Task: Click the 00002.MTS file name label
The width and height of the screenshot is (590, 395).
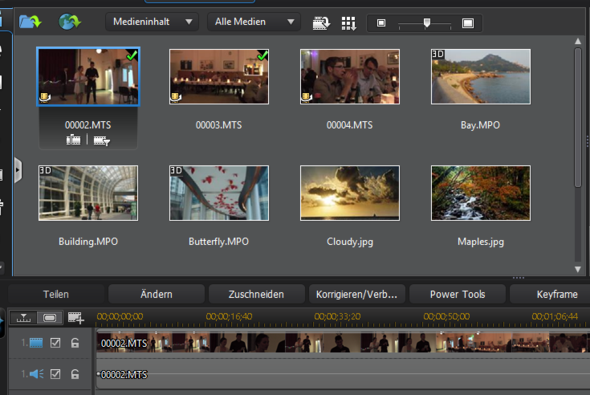Action: click(x=88, y=125)
